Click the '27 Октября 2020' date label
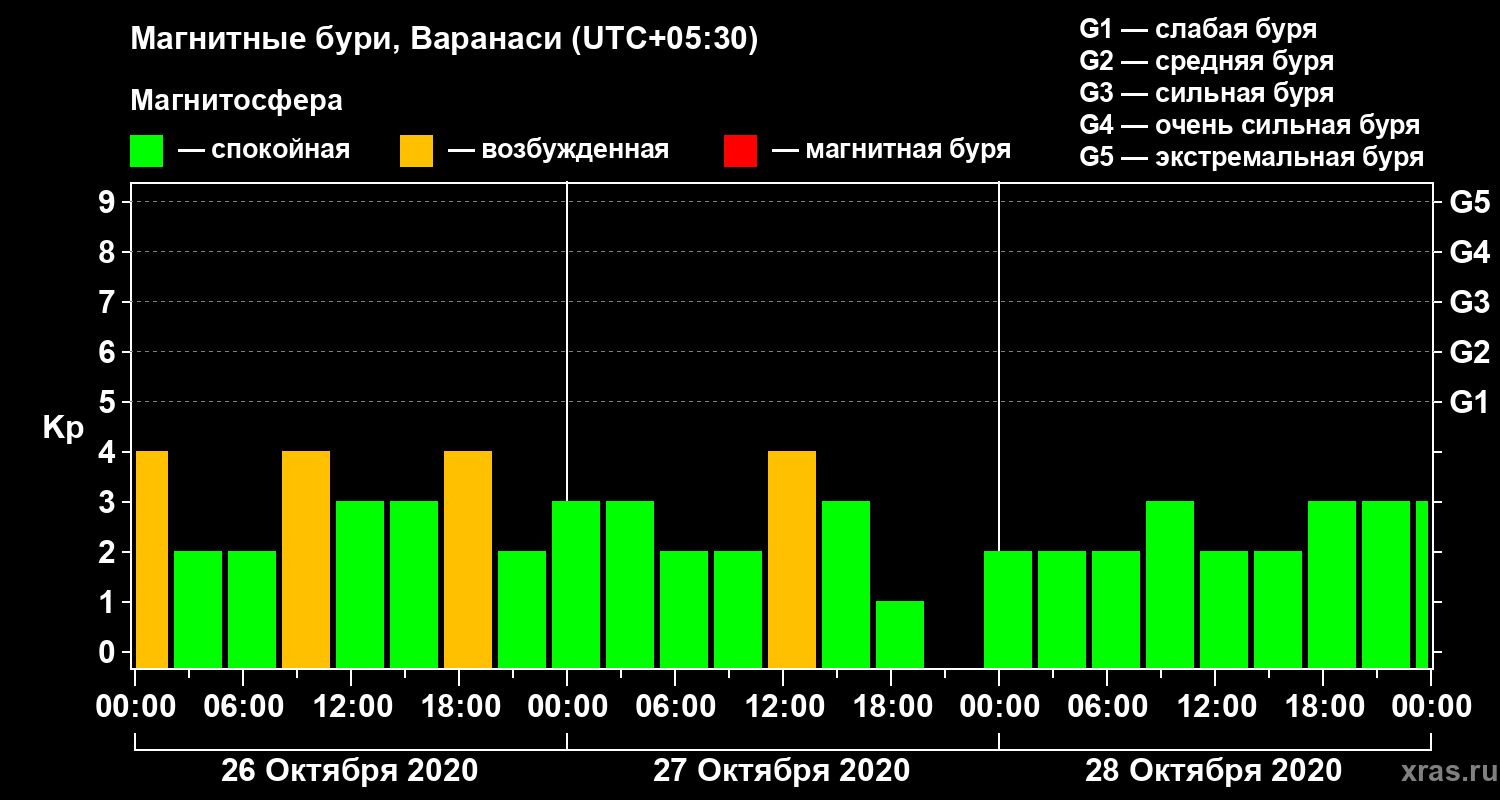Screen dimensions: 1500x800 [x=782, y=771]
